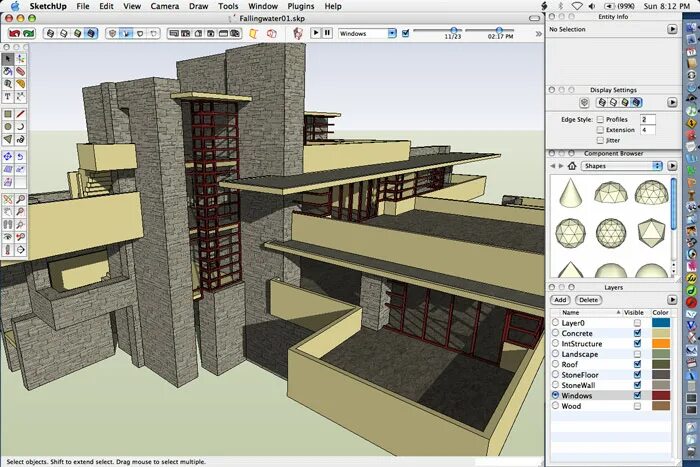
Task: Pause the scene animation
Action: tap(328, 33)
